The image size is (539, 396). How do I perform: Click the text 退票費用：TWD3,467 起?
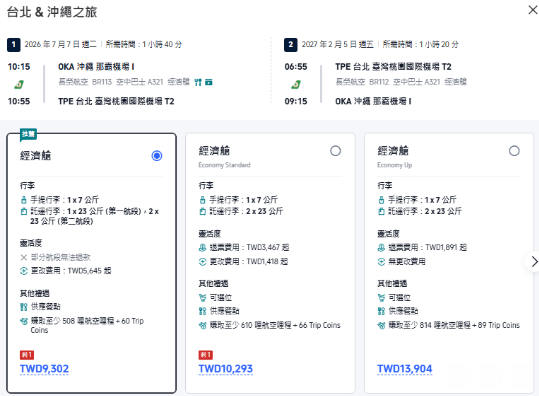coord(250,248)
